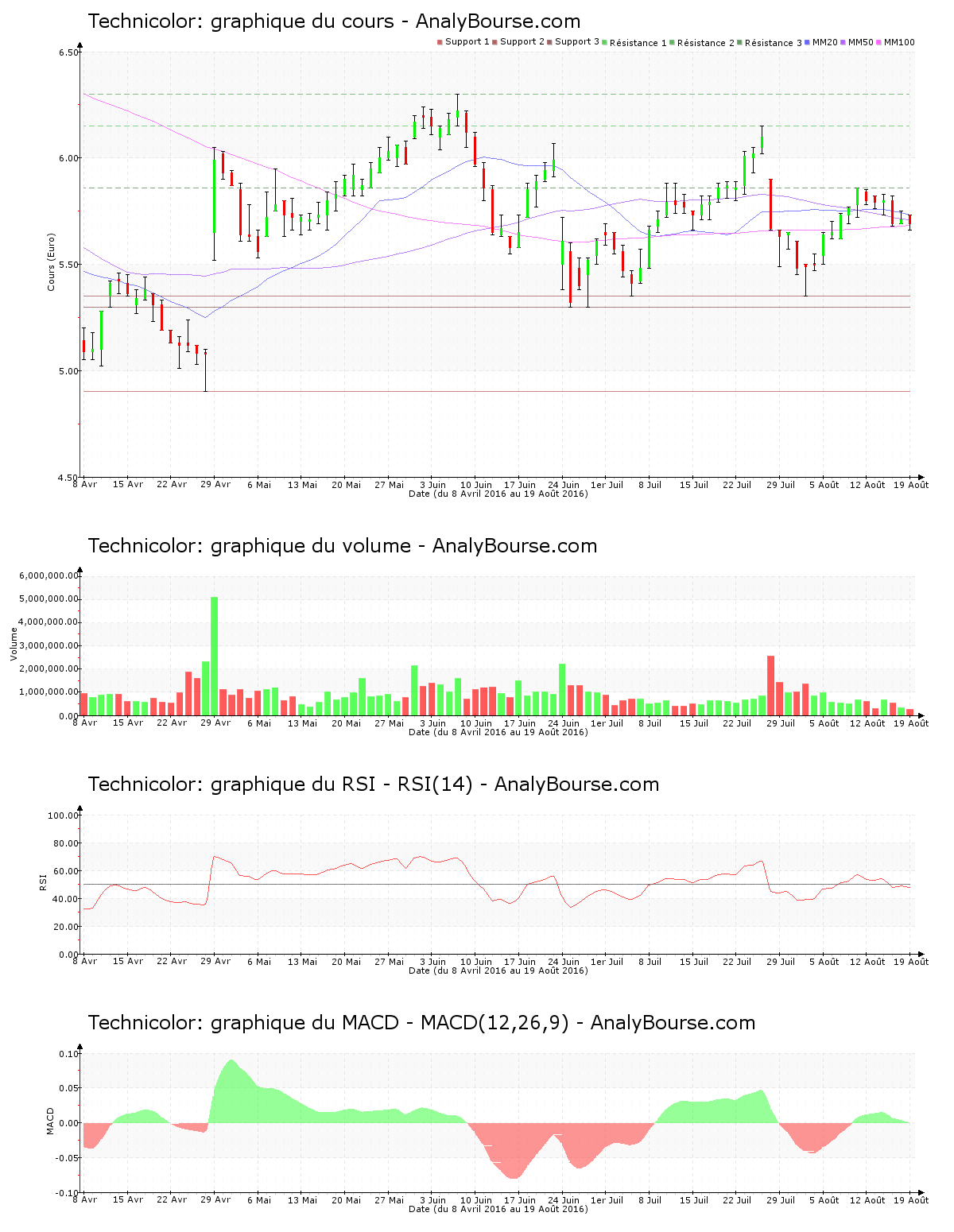954x1232 pixels.
Task: Click the 40.00 value on RSI axis
Action: [x=66, y=899]
